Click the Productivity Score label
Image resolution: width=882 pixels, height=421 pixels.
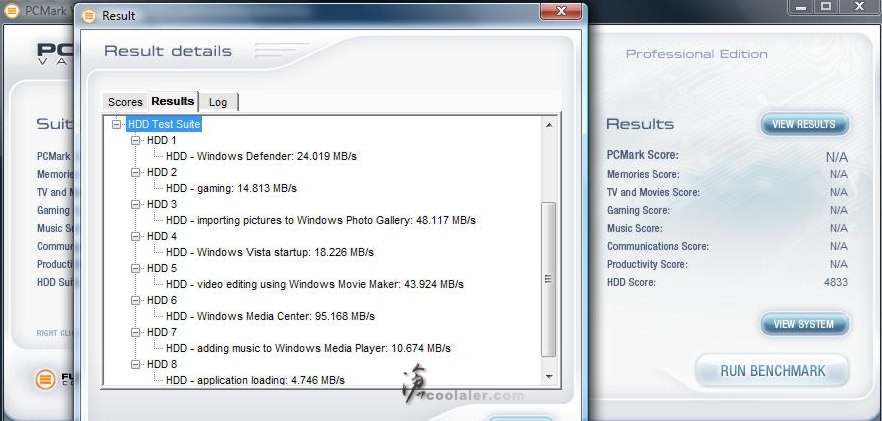pos(647,265)
